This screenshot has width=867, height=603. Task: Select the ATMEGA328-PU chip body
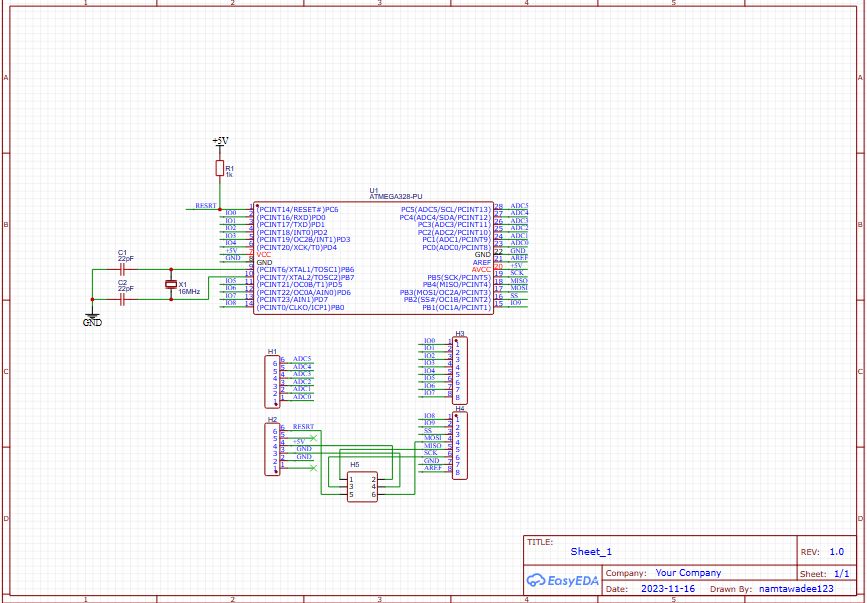pyautogui.click(x=372, y=258)
